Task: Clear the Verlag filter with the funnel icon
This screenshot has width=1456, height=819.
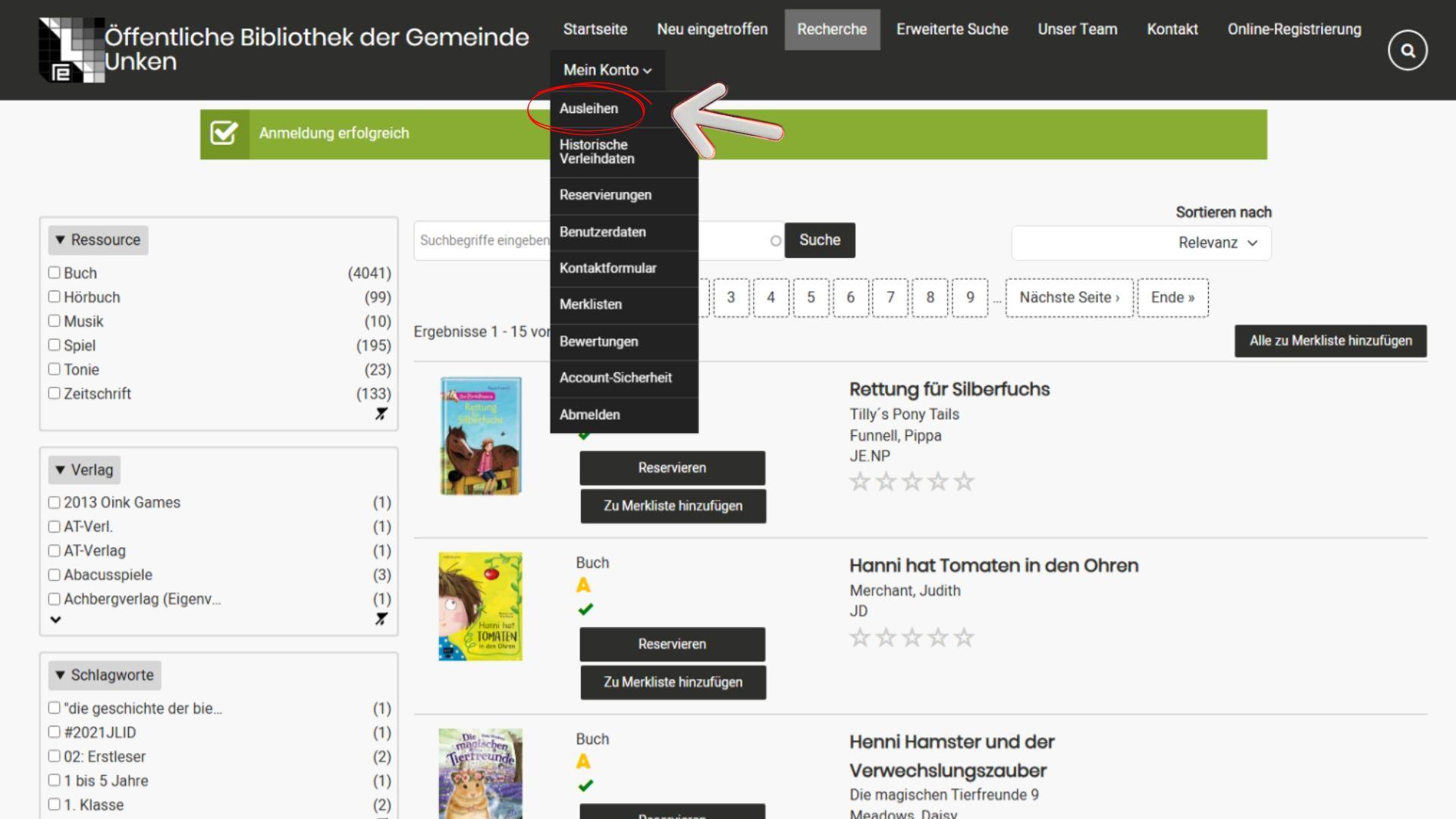Action: (x=381, y=620)
